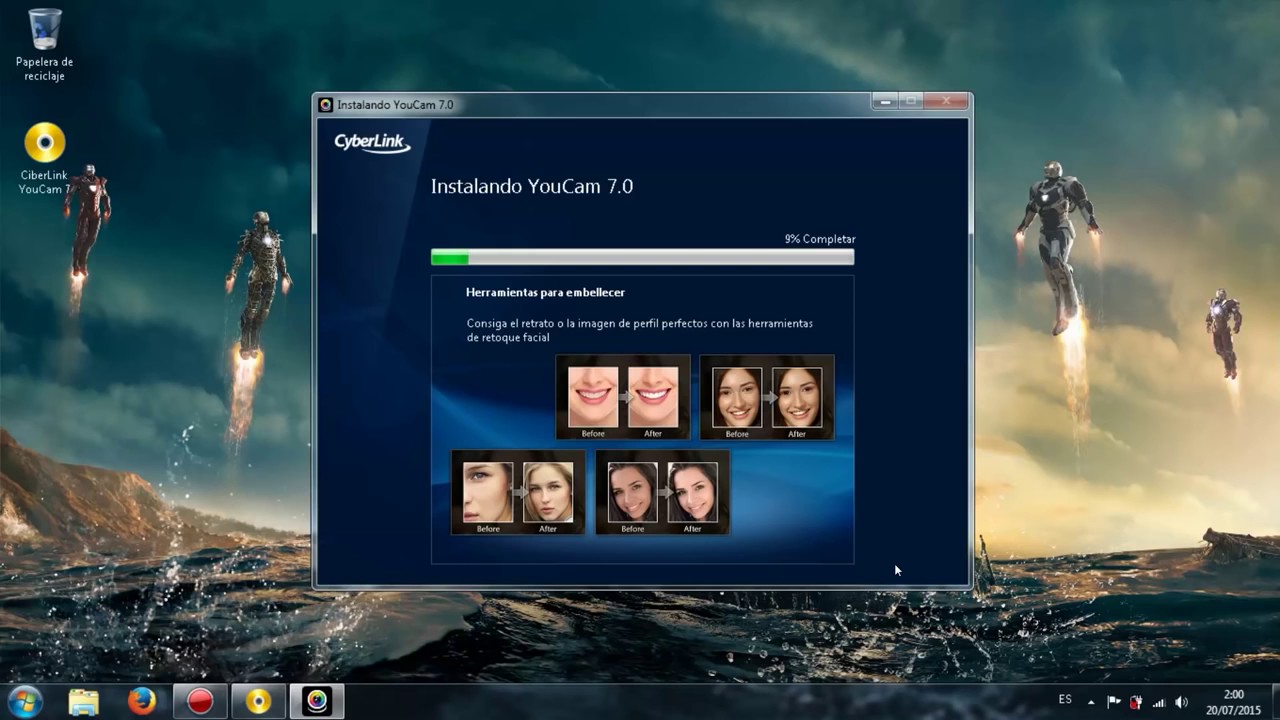Click the installation progress bar
This screenshot has width=1280, height=720.
[x=642, y=258]
